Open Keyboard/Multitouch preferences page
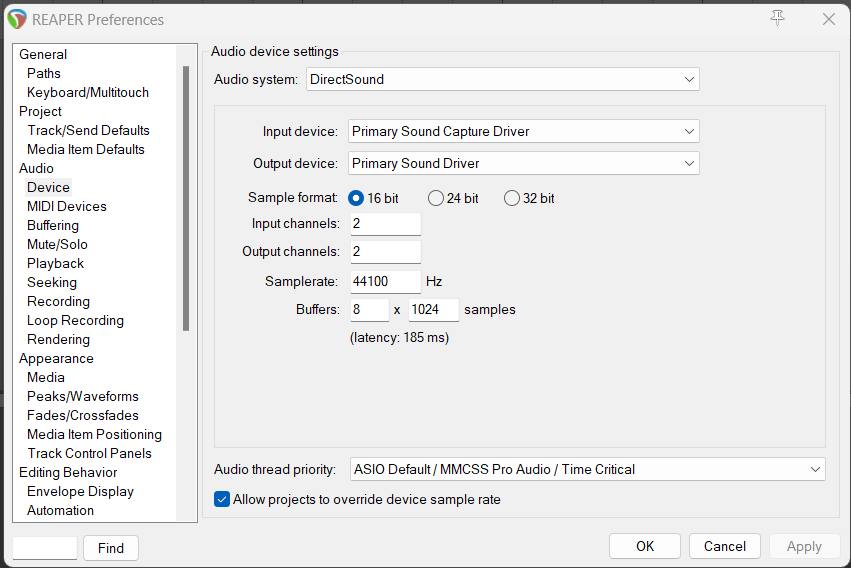The width and height of the screenshot is (851, 568). pos(88,92)
